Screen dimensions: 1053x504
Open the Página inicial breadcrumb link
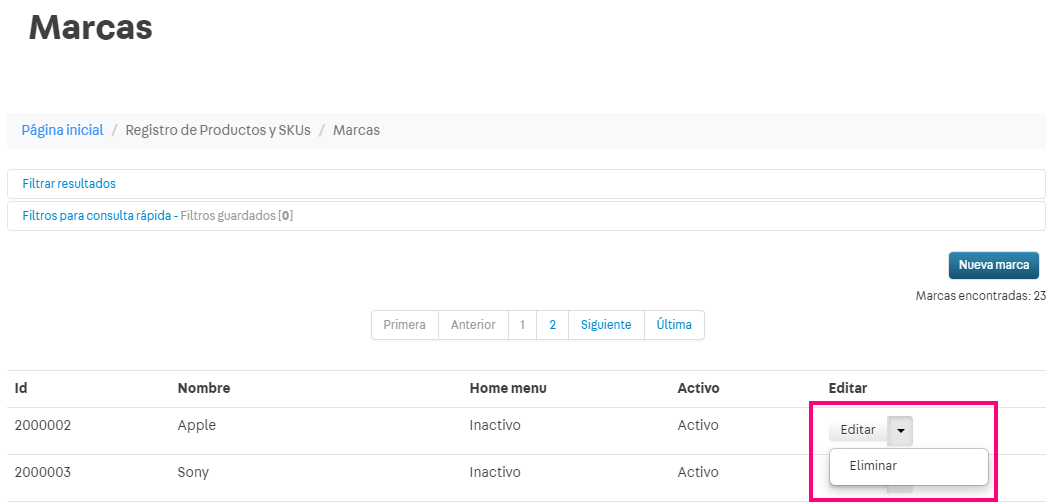point(62,130)
